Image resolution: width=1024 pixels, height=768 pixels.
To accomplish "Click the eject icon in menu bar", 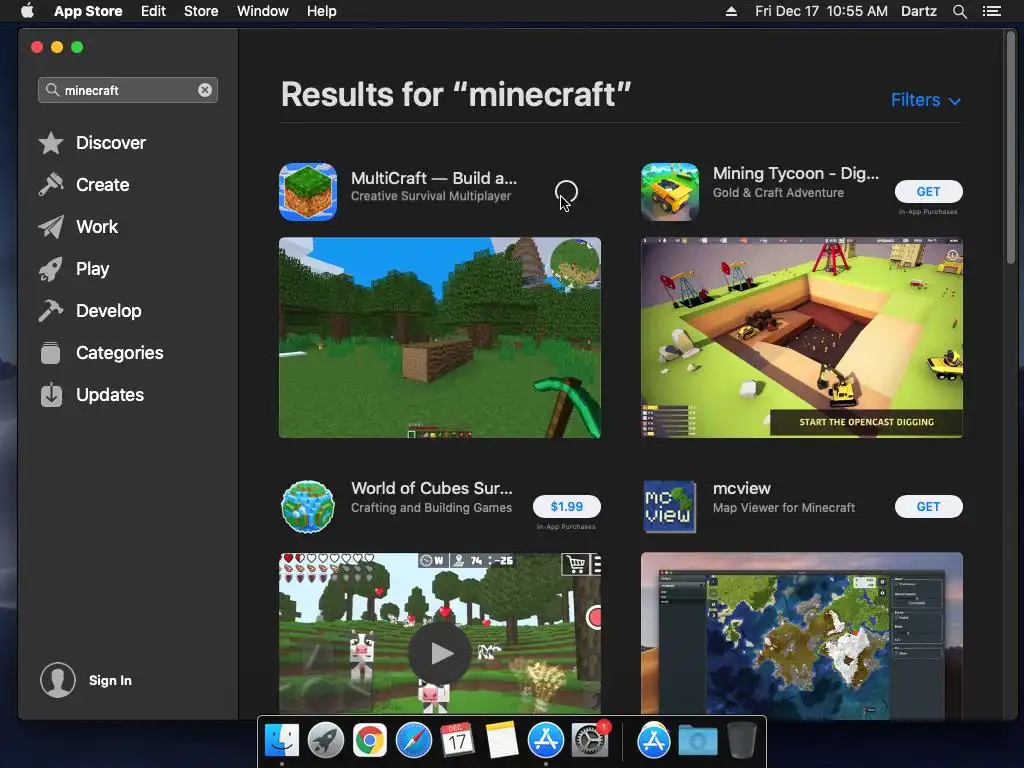I will coord(731,11).
